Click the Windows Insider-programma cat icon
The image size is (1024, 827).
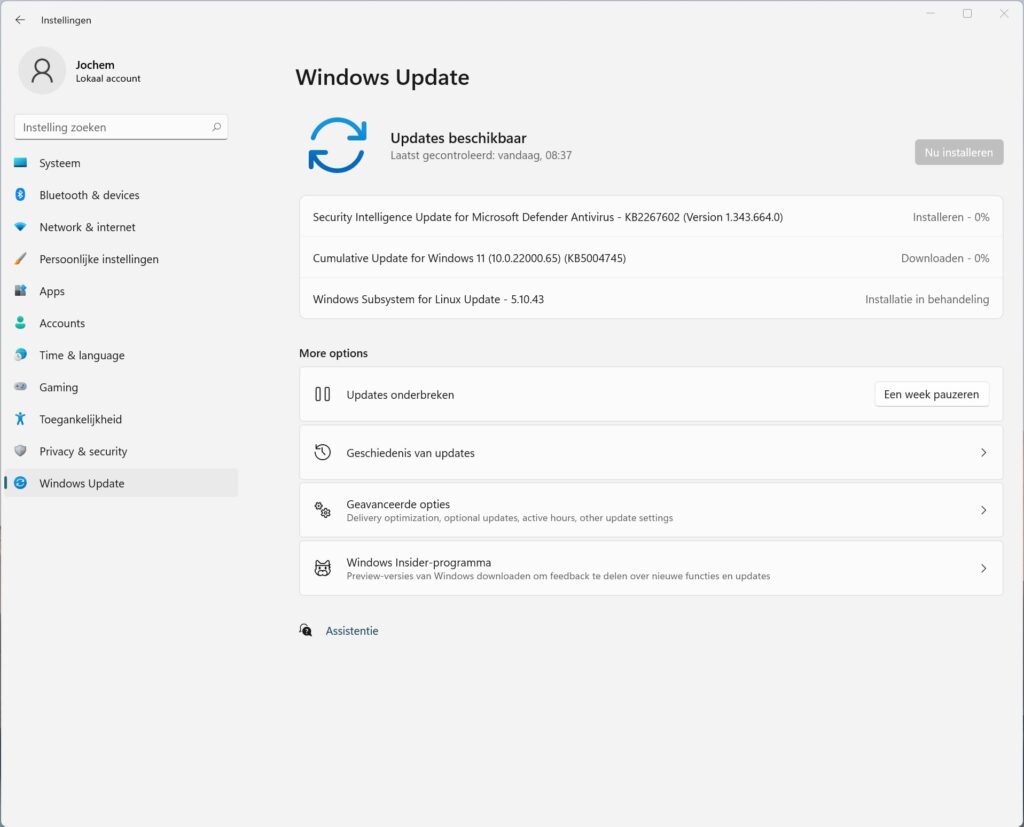(x=322, y=568)
